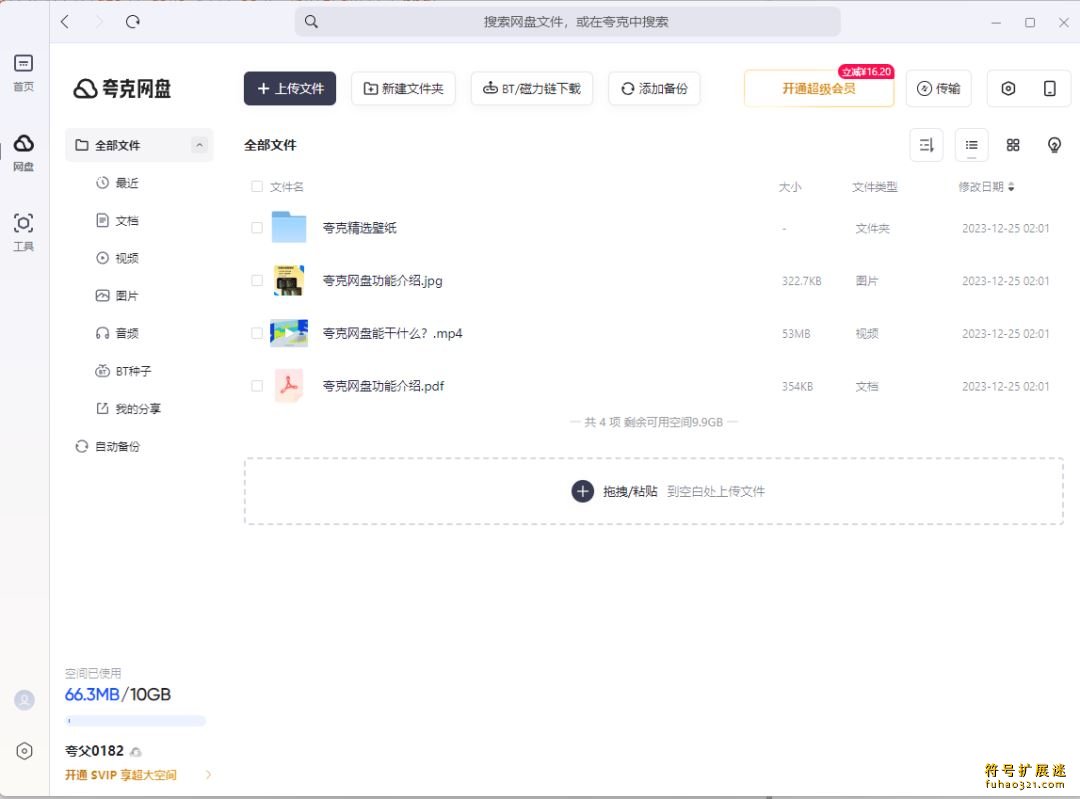The width and height of the screenshot is (1080, 799).
Task: Open the 文档 documents category
Action: pyautogui.click(x=117, y=220)
